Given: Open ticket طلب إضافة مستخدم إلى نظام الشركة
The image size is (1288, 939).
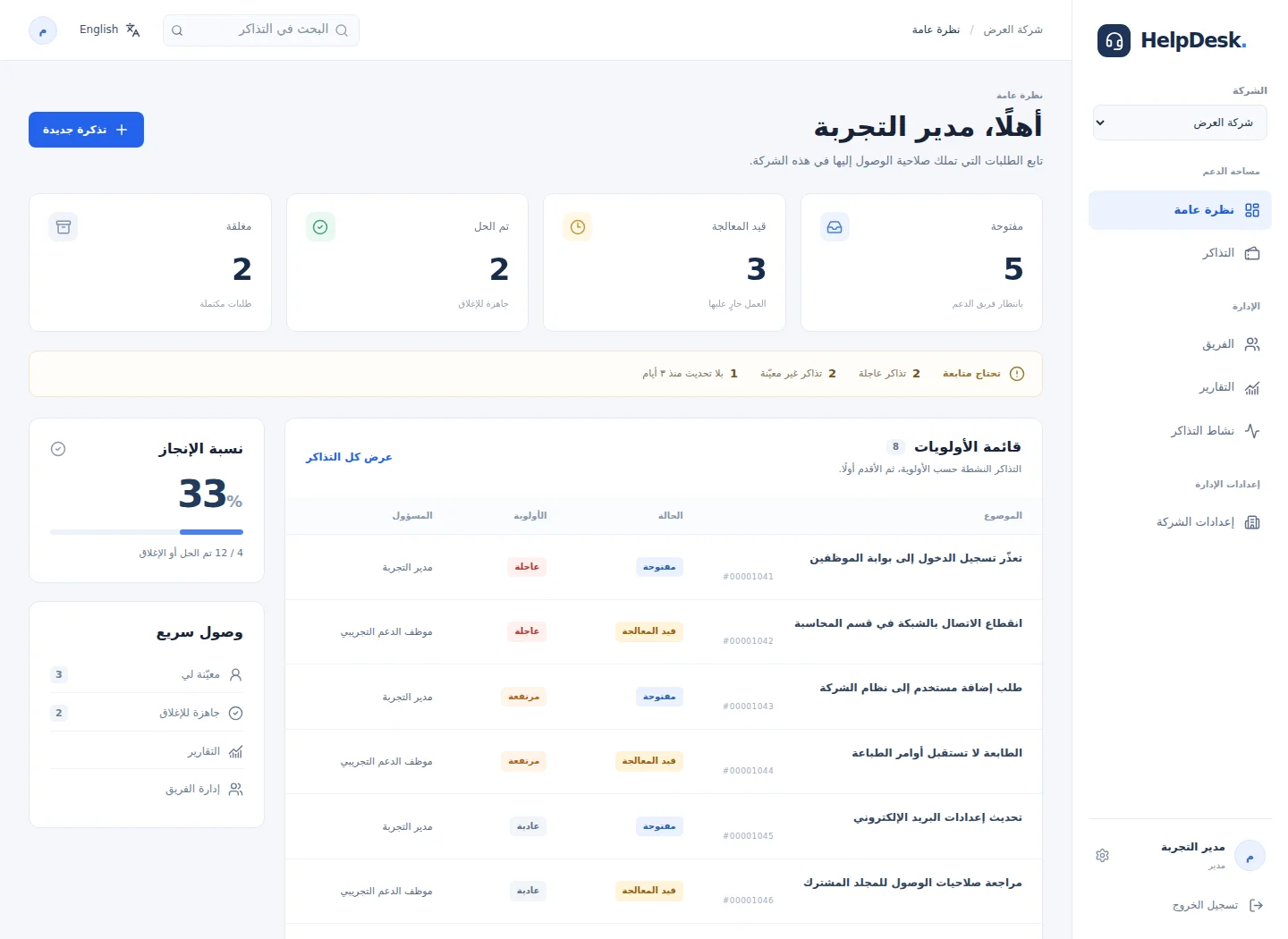Looking at the screenshot, I should 920,688.
